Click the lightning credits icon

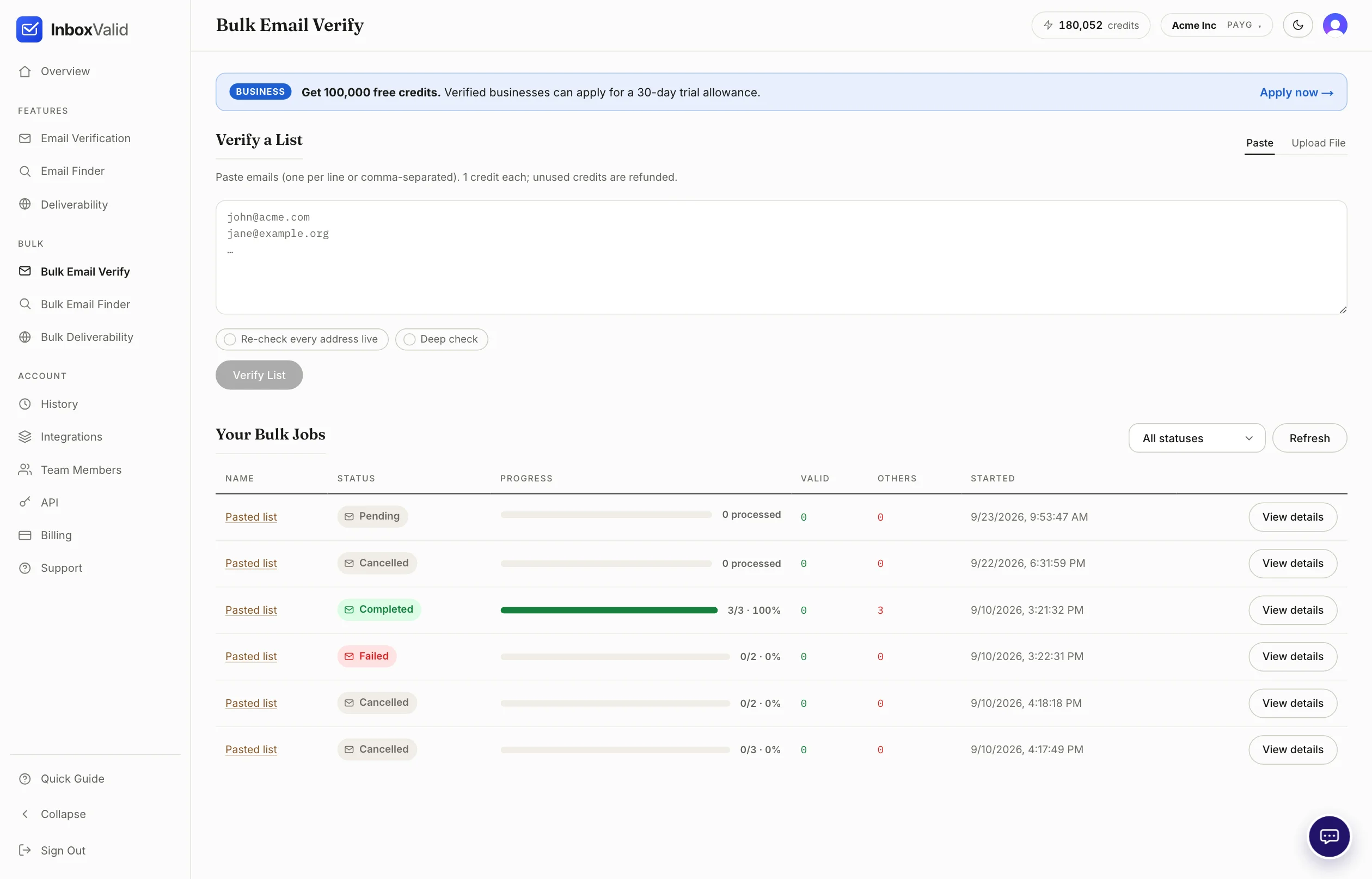tap(1048, 25)
